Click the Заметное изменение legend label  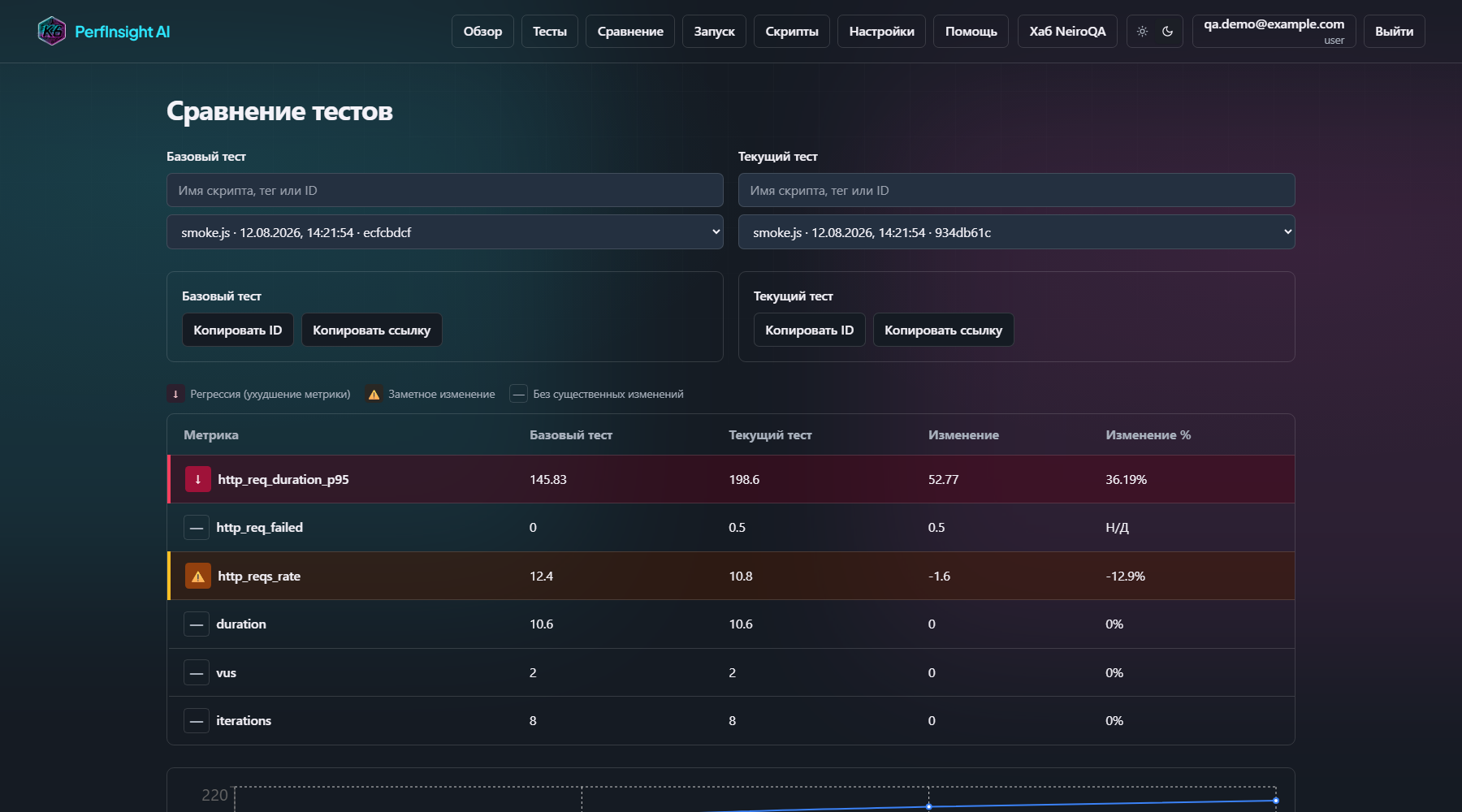coord(442,394)
